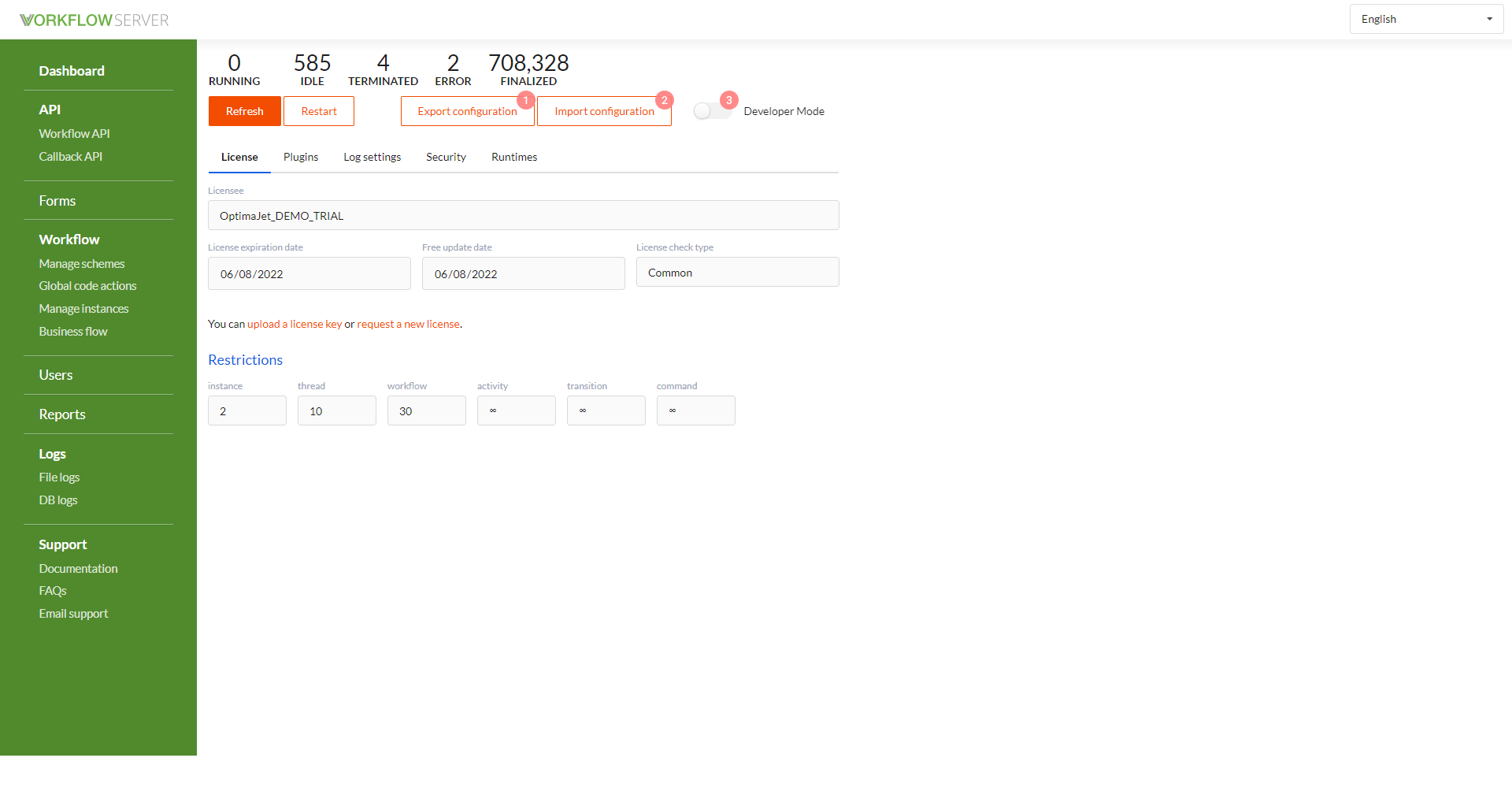Open Documentation link
Screen dimensions: 1512x795
79,569
